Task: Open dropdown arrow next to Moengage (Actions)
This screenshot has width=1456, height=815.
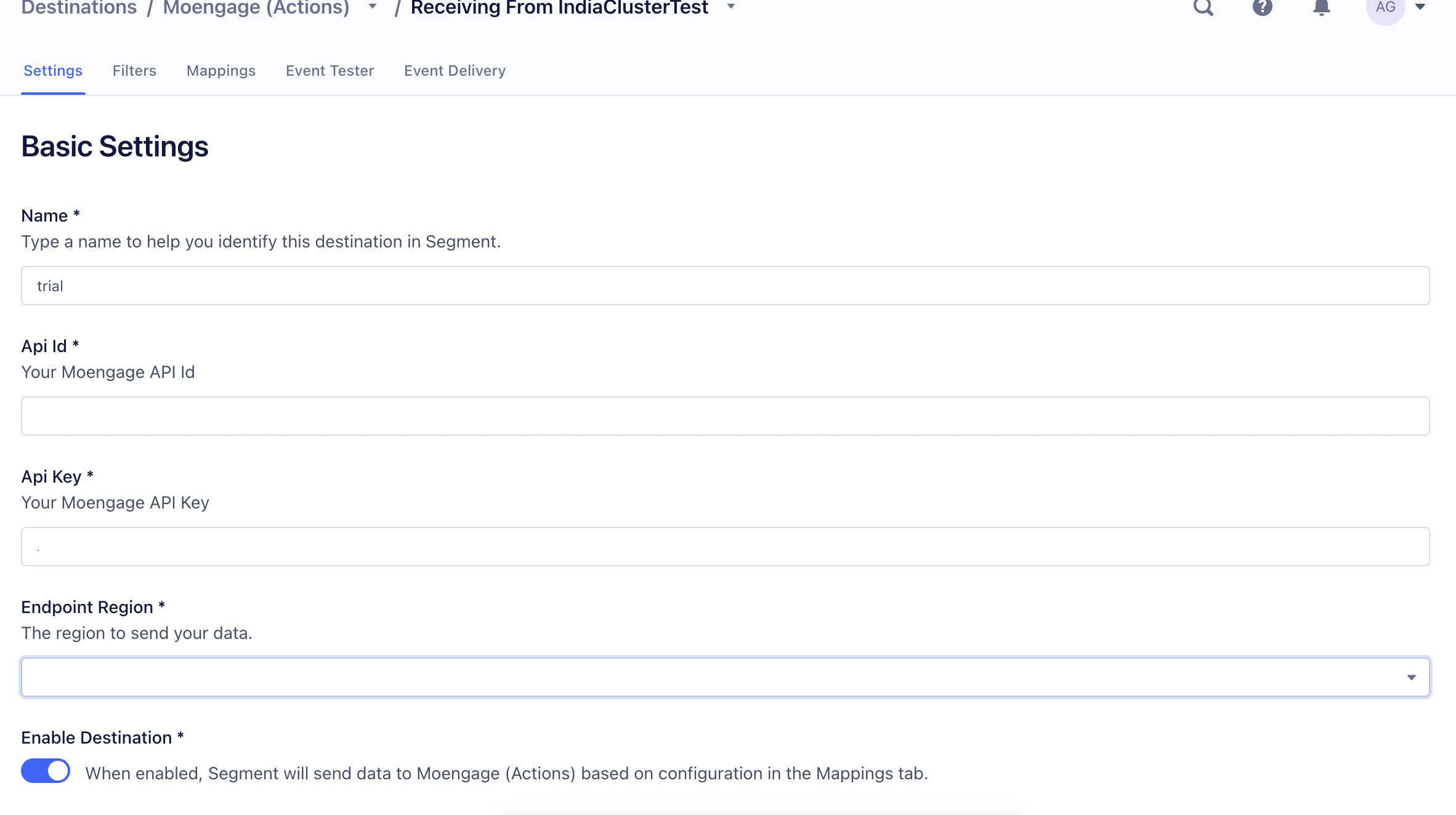Action: click(373, 7)
